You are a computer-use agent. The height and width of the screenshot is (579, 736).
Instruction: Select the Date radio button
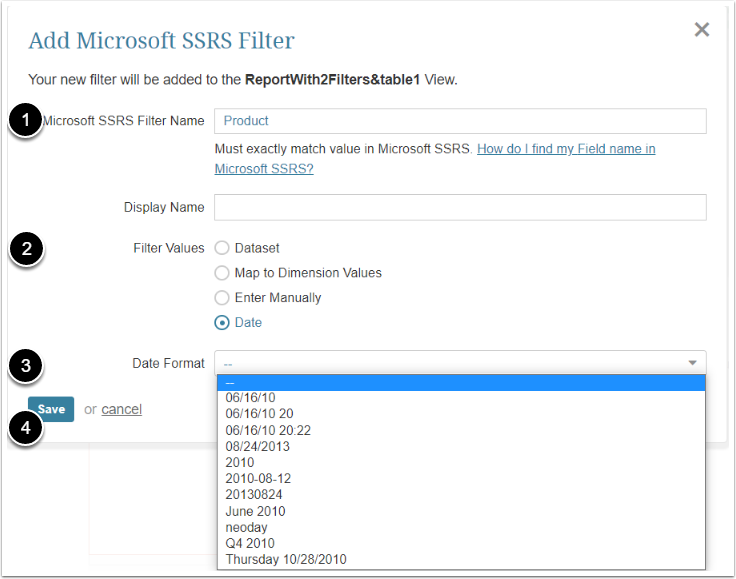[x=222, y=323]
